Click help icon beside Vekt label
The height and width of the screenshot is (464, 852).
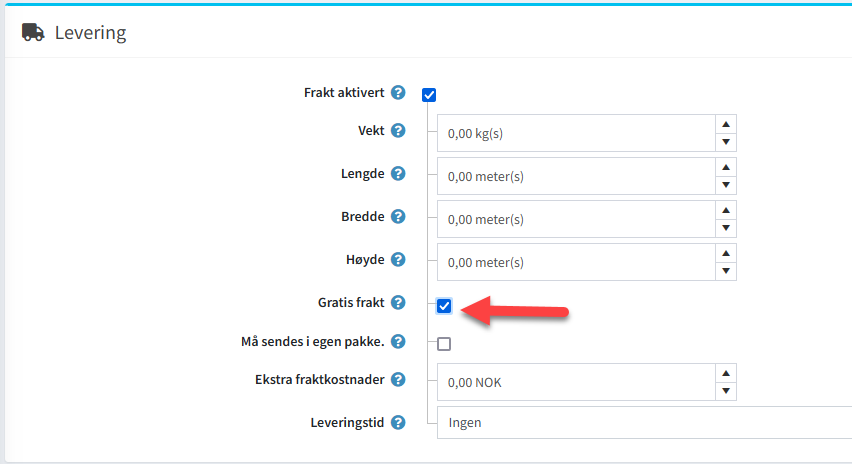pyautogui.click(x=398, y=131)
